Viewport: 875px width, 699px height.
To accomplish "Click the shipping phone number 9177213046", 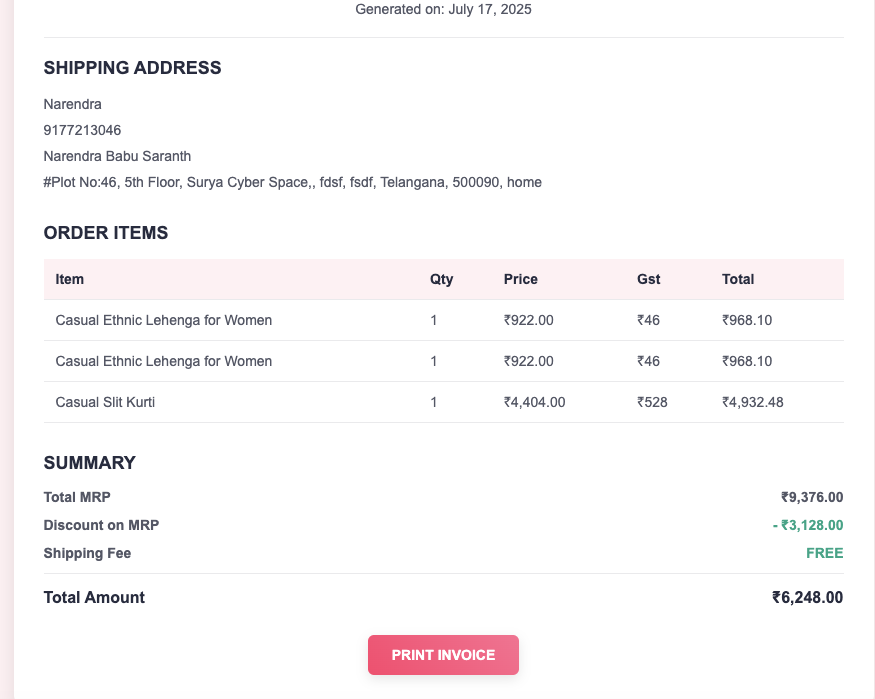I will pos(82,130).
